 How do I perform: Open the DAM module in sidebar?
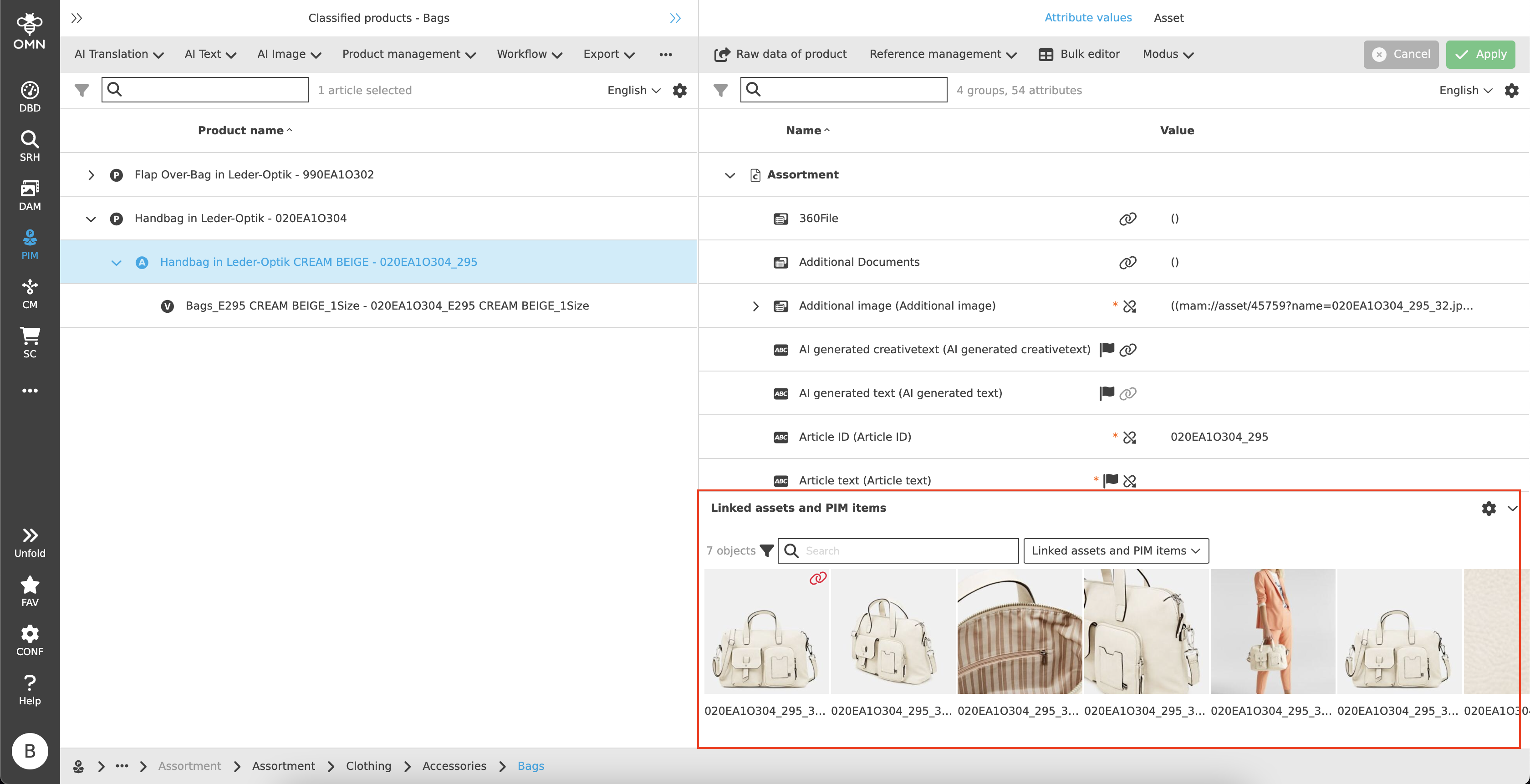30,195
